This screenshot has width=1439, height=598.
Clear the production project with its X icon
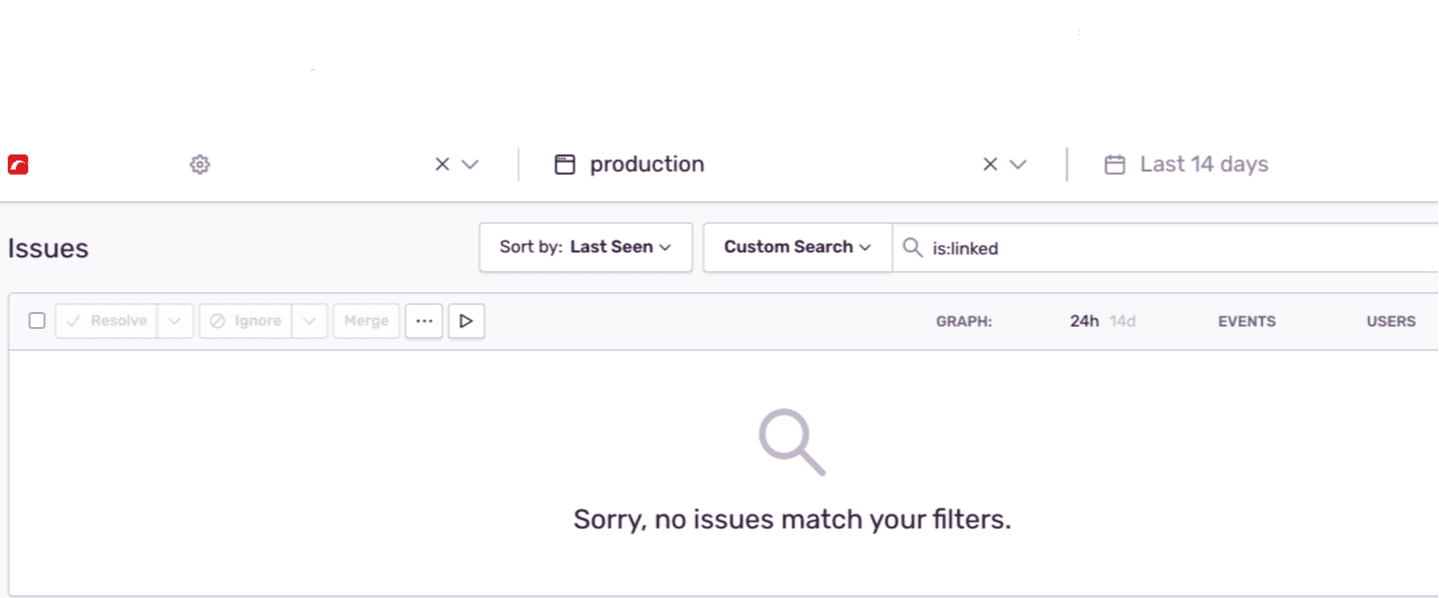click(x=988, y=164)
